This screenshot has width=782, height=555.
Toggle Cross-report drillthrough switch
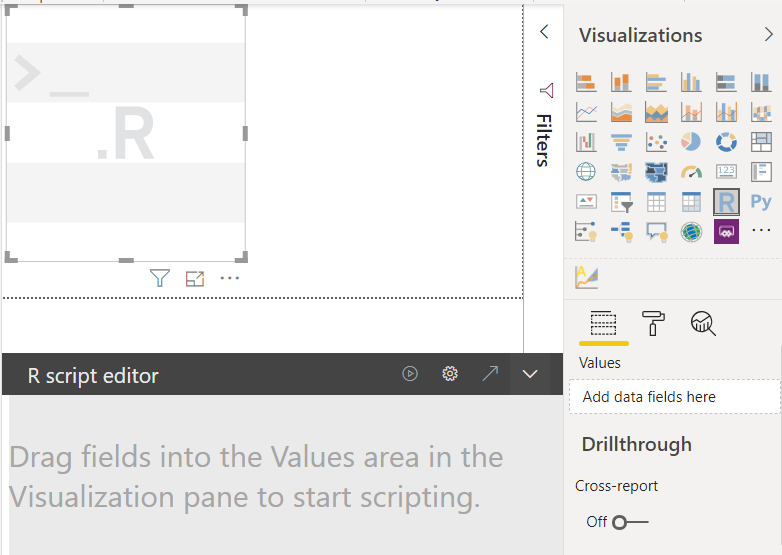pyautogui.click(x=630, y=522)
